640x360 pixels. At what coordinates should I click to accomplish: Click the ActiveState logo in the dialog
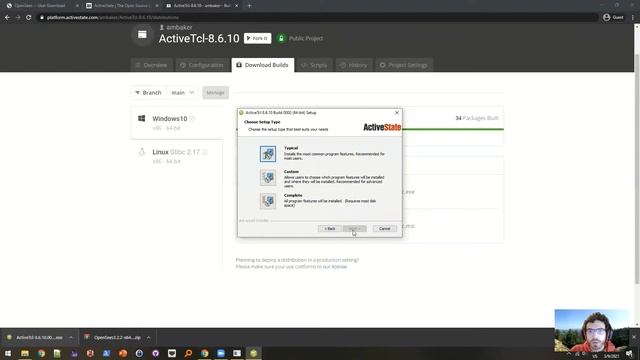coord(382,127)
